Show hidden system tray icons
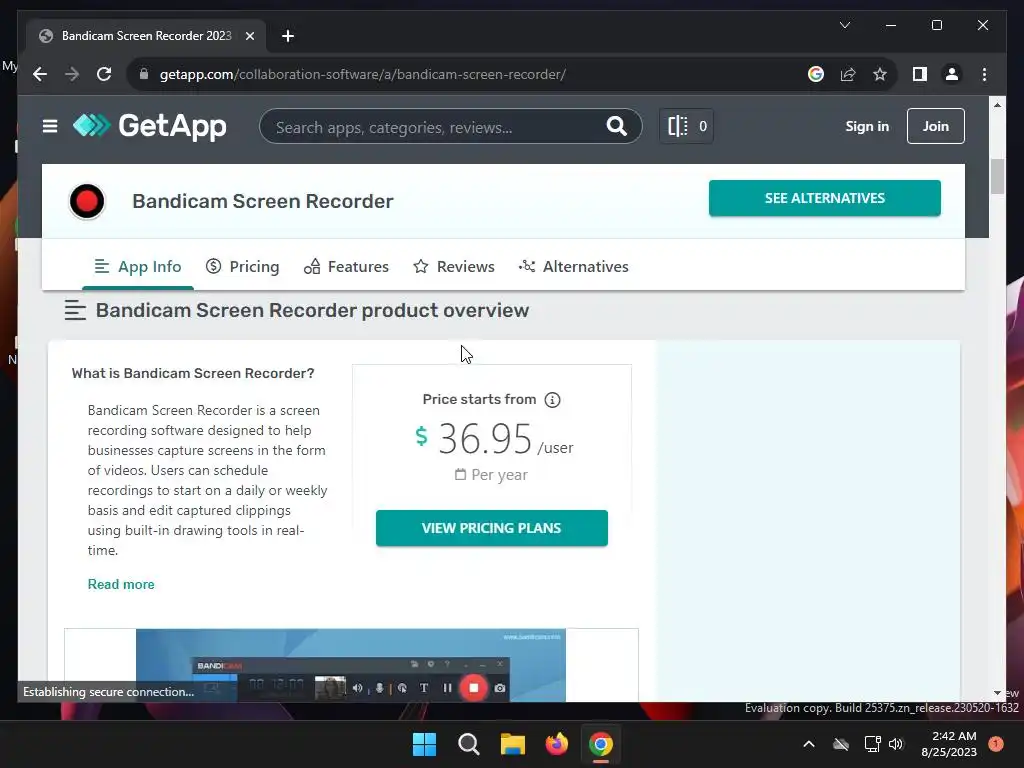Screen dimensions: 1024x768 click(808, 744)
